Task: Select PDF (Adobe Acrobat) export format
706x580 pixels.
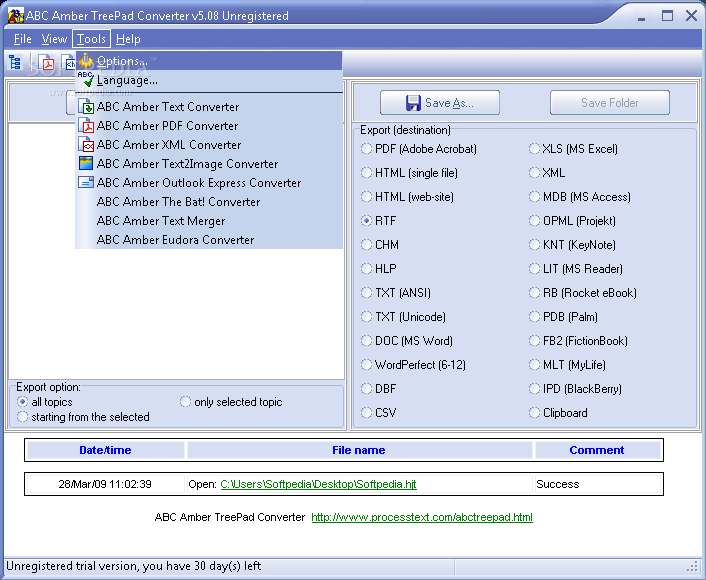Action: [x=419, y=149]
